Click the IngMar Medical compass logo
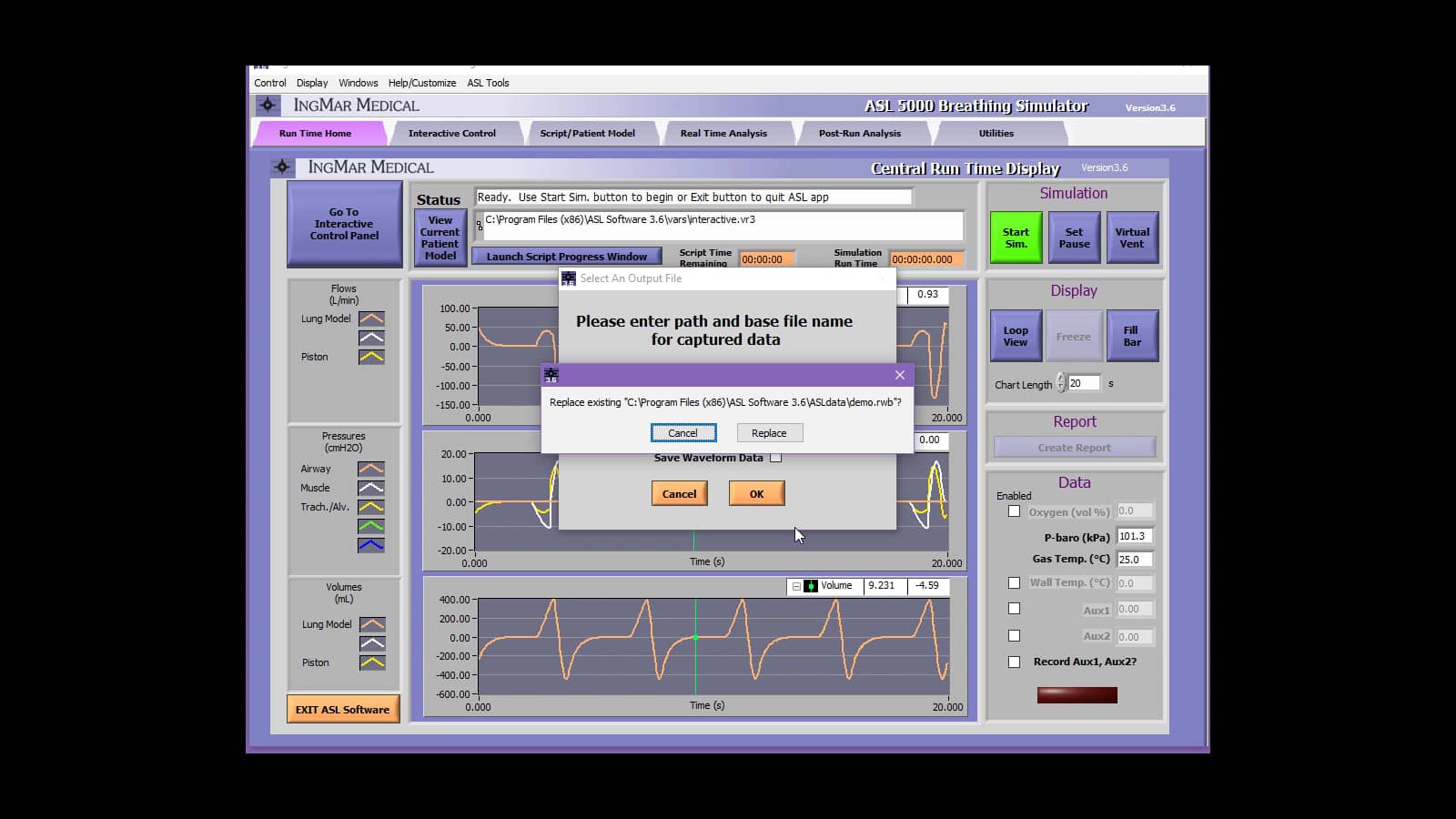This screenshot has width=1456, height=819. click(268, 105)
